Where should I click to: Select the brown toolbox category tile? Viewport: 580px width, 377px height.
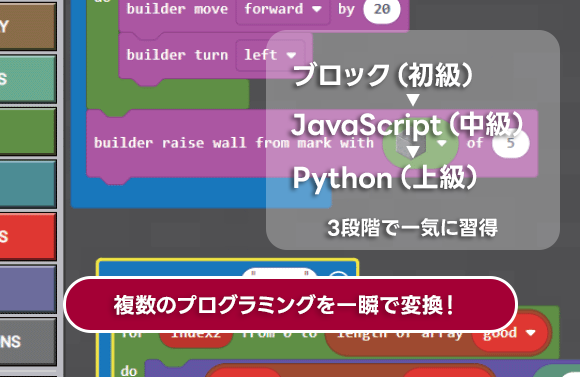pyautogui.click(x=27, y=26)
